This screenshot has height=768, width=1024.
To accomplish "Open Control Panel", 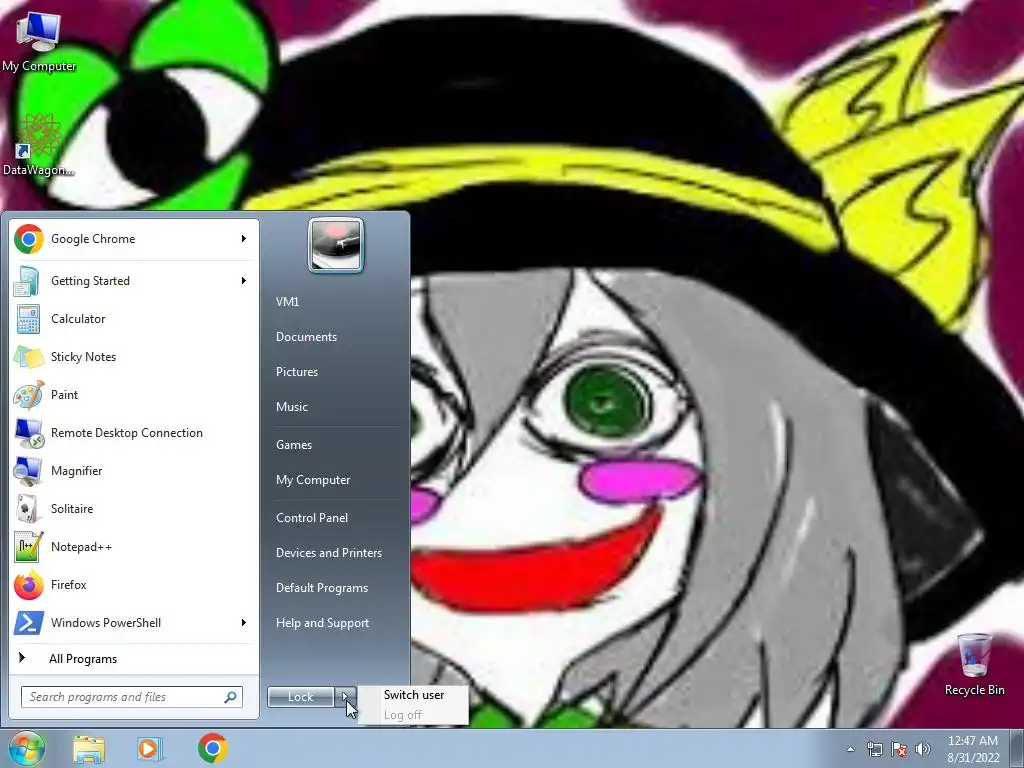I will point(312,518).
